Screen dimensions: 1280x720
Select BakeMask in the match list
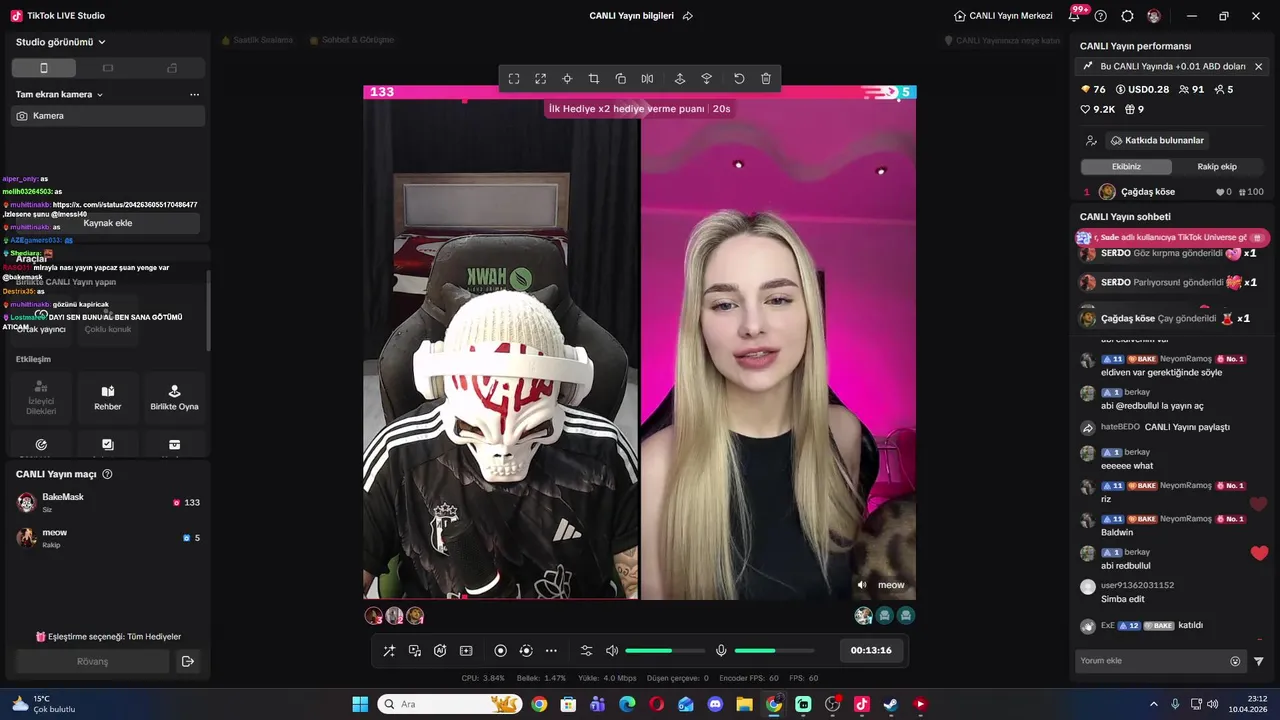click(108, 502)
